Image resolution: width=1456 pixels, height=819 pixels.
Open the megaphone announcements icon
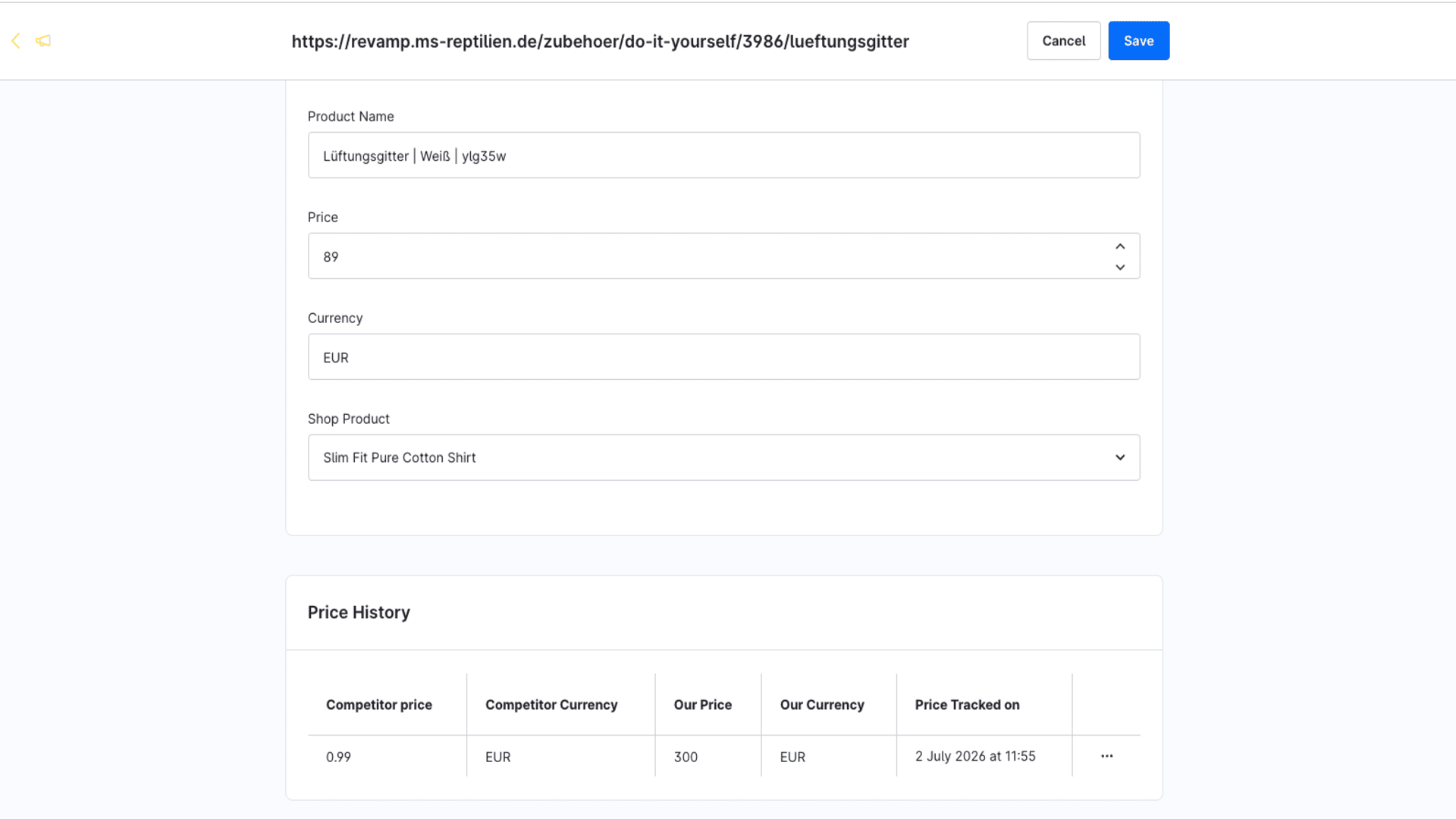tap(43, 41)
